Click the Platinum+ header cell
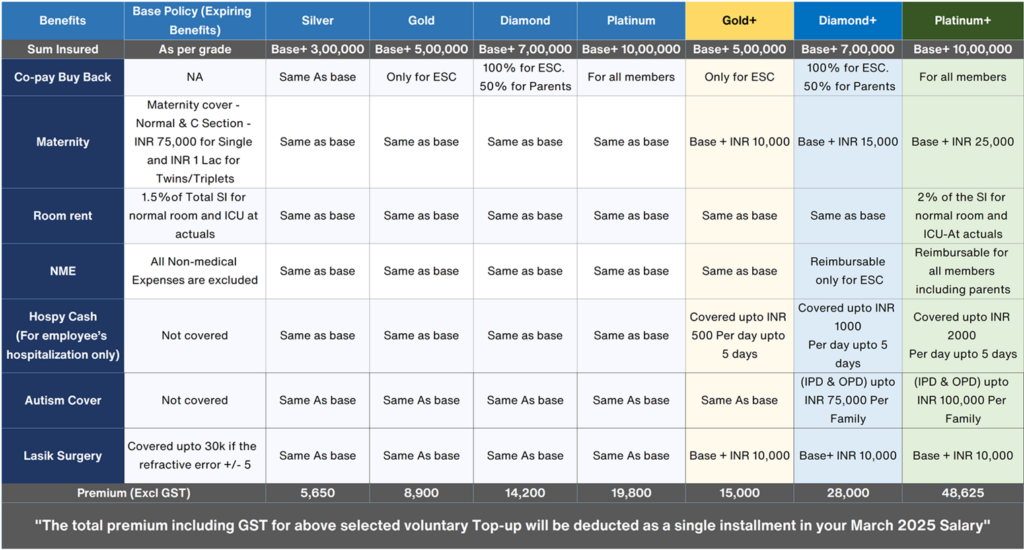Screen dimensions: 1024x550 click(963, 21)
